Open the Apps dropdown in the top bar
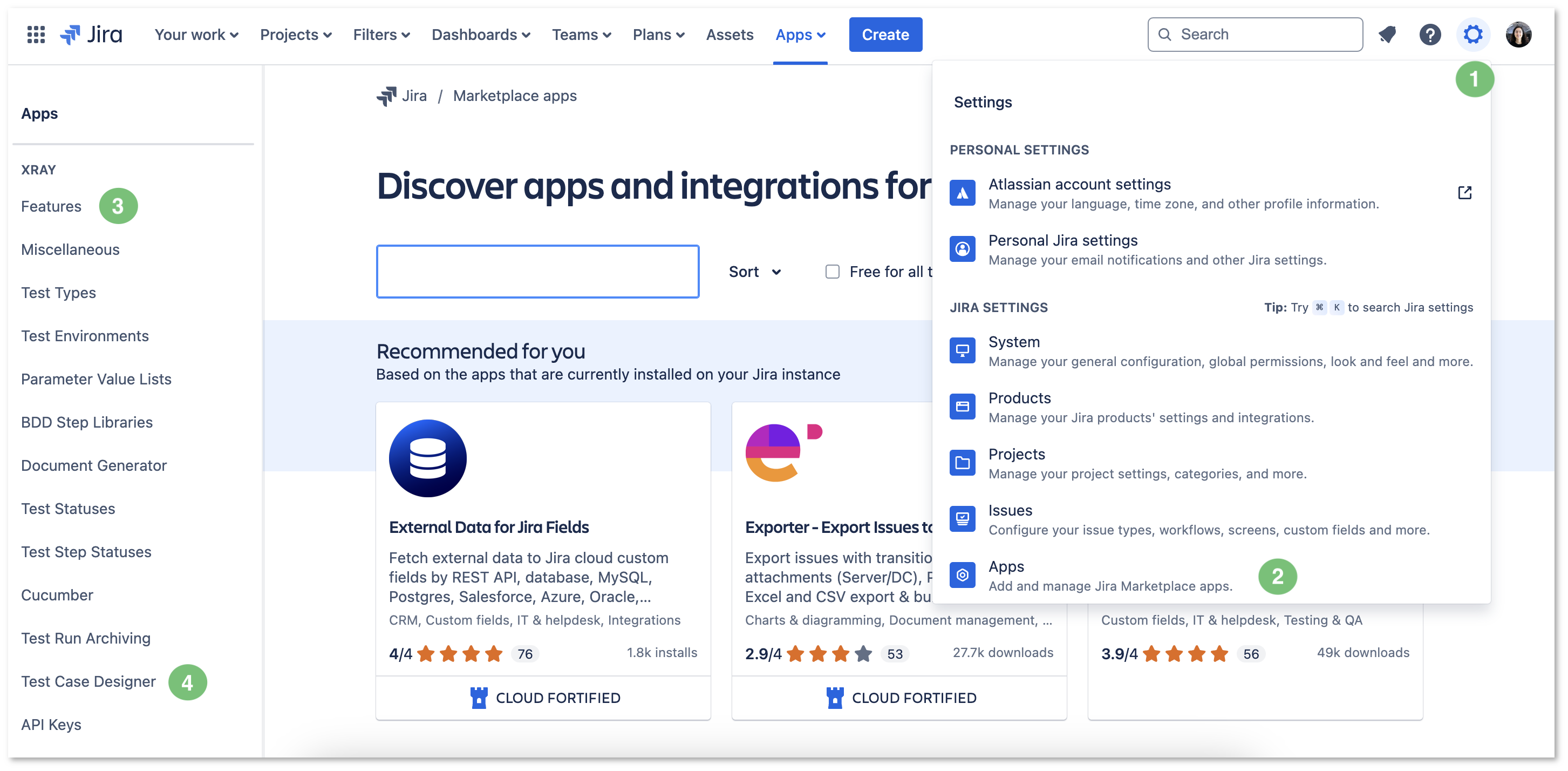The width and height of the screenshot is (1568, 771). [800, 35]
